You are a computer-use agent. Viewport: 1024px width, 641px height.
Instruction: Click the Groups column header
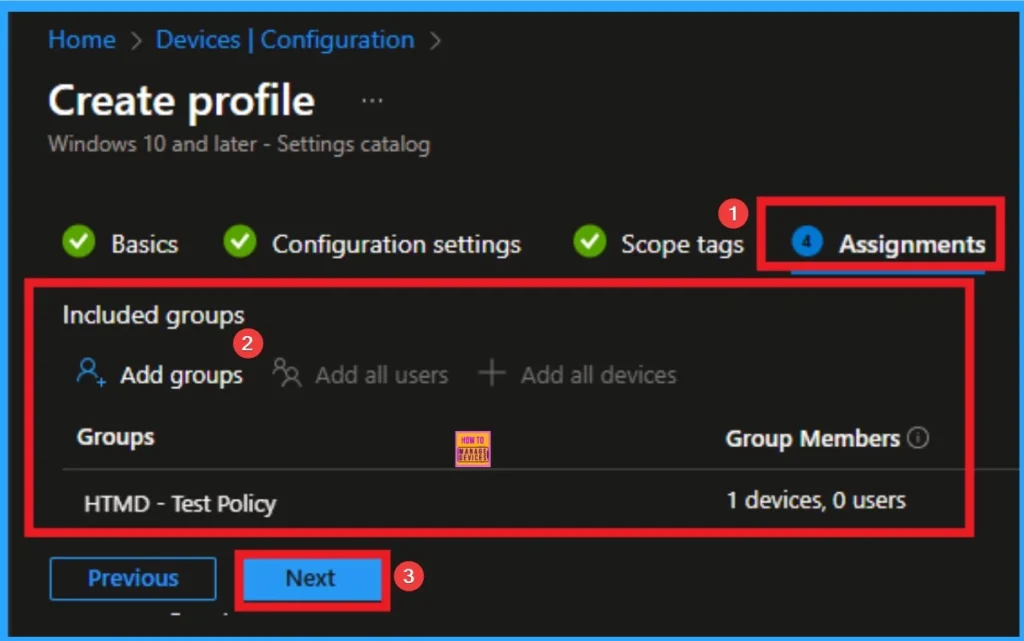click(x=116, y=437)
